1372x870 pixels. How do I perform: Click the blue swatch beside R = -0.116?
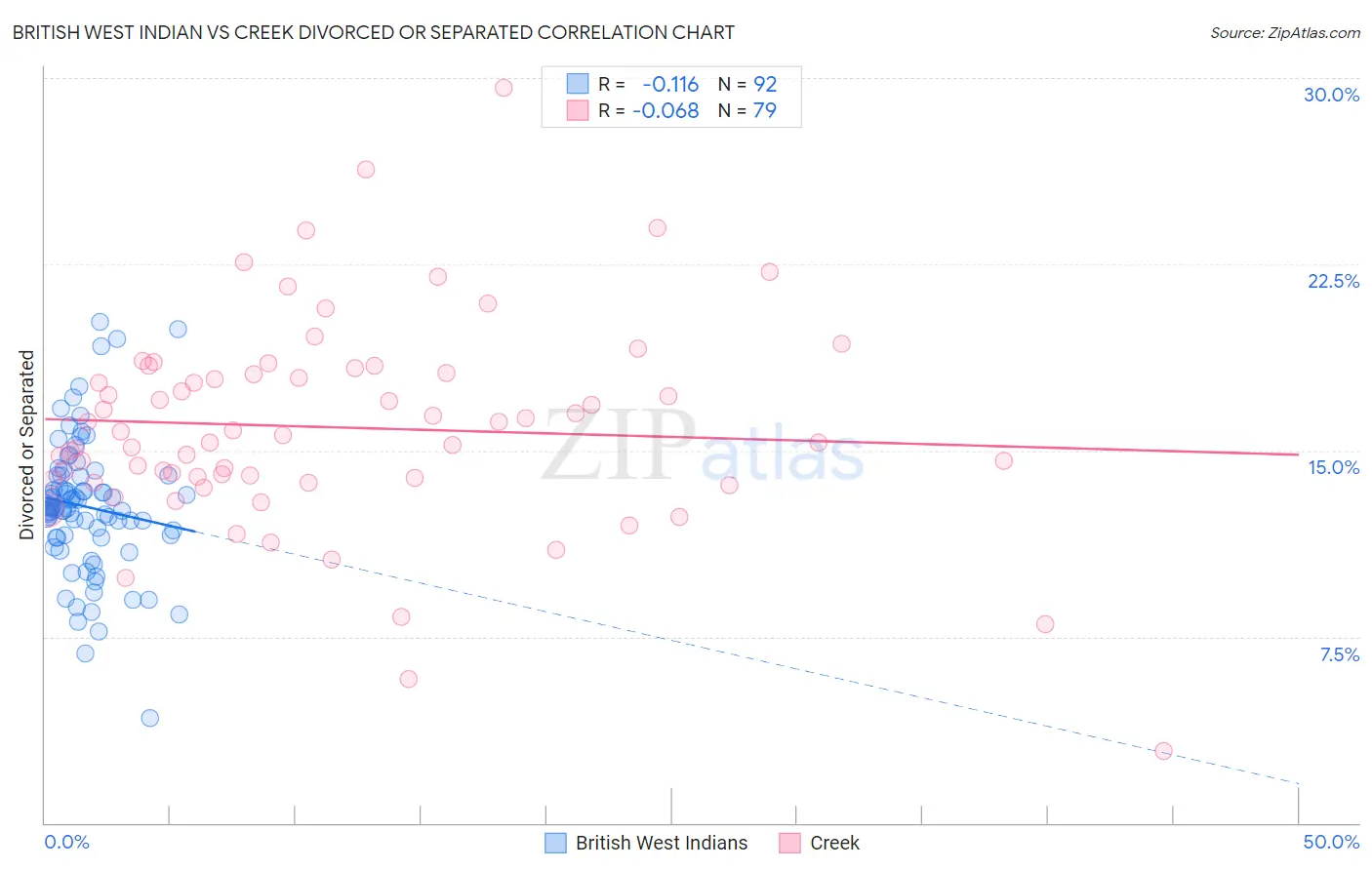coord(578,84)
